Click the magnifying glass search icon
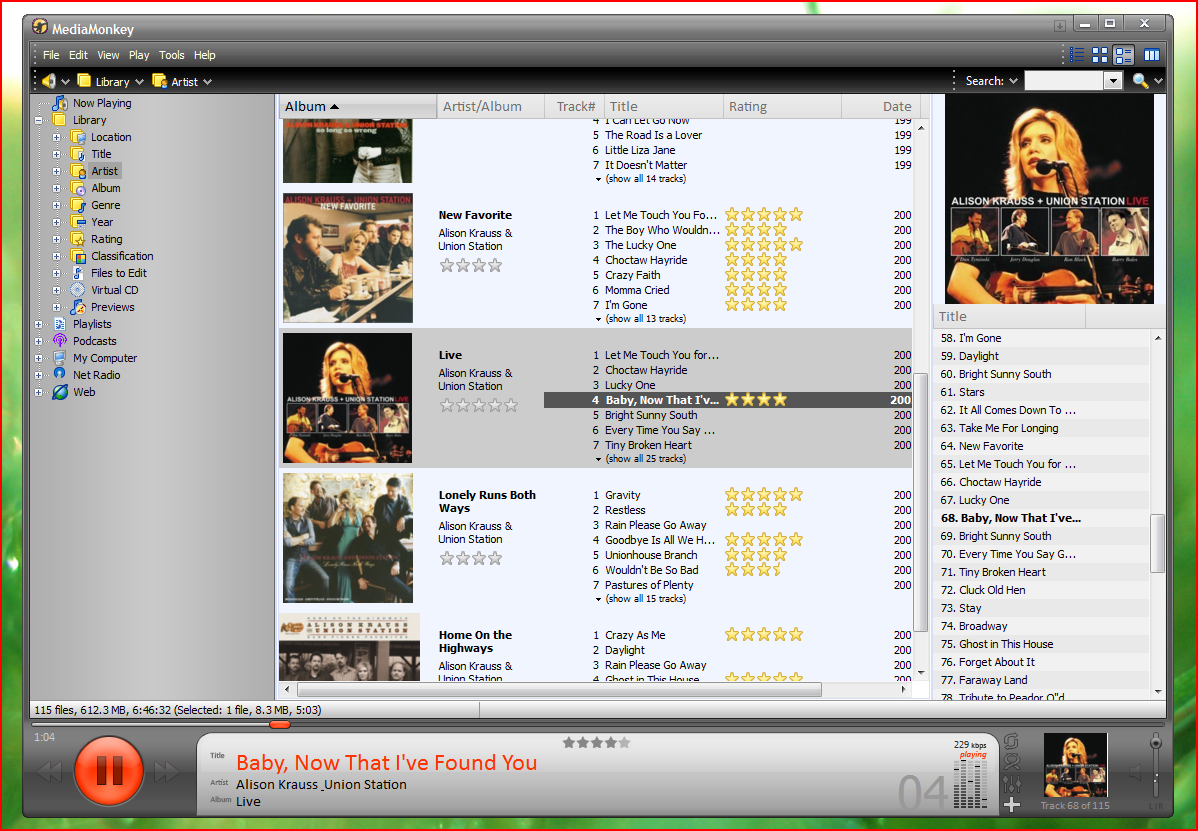Screen dimensions: 1198x831 pos(1140,81)
